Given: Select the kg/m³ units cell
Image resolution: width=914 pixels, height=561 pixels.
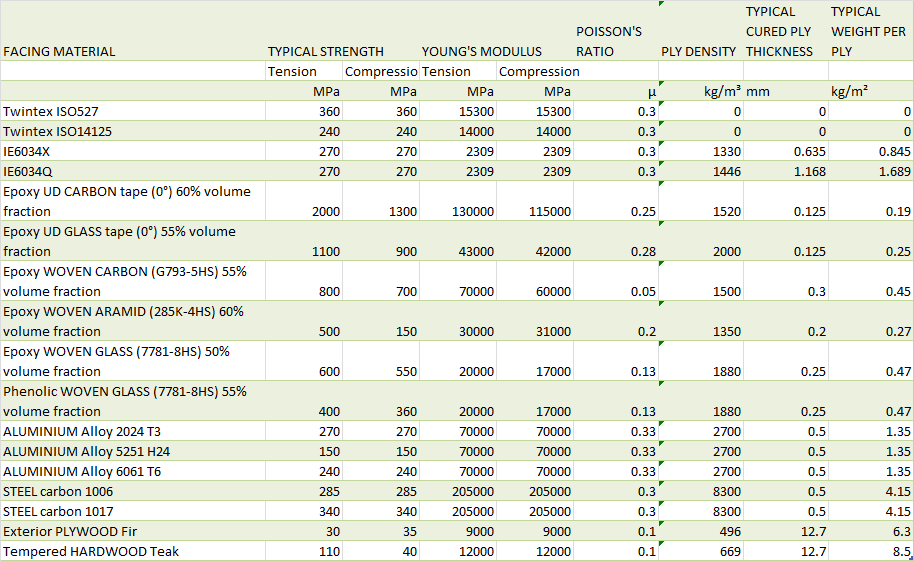Looking at the screenshot, I should click(701, 91).
